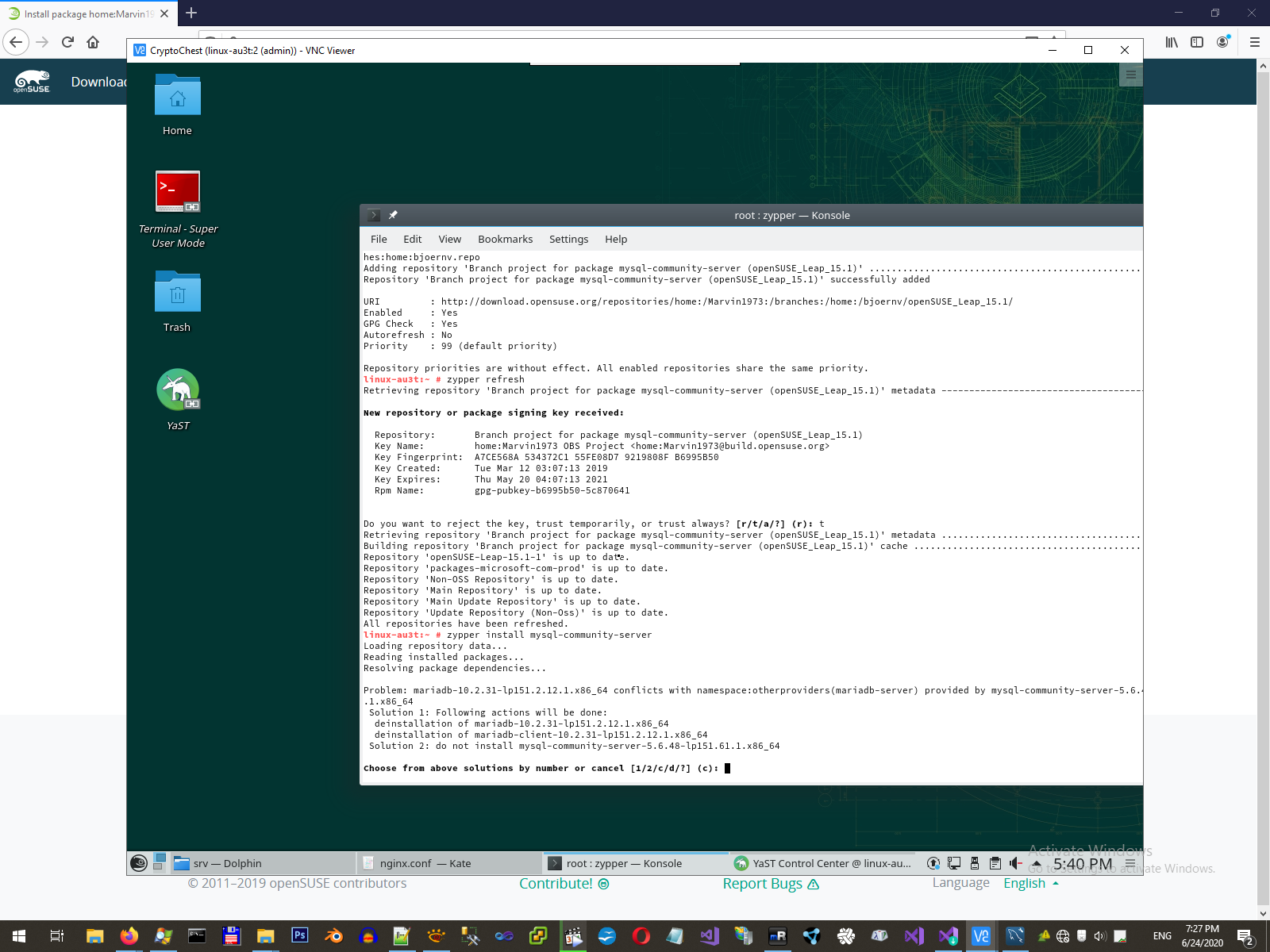Go back using Firefox's back arrow
Image resolution: width=1270 pixels, height=952 pixels.
click(x=16, y=42)
